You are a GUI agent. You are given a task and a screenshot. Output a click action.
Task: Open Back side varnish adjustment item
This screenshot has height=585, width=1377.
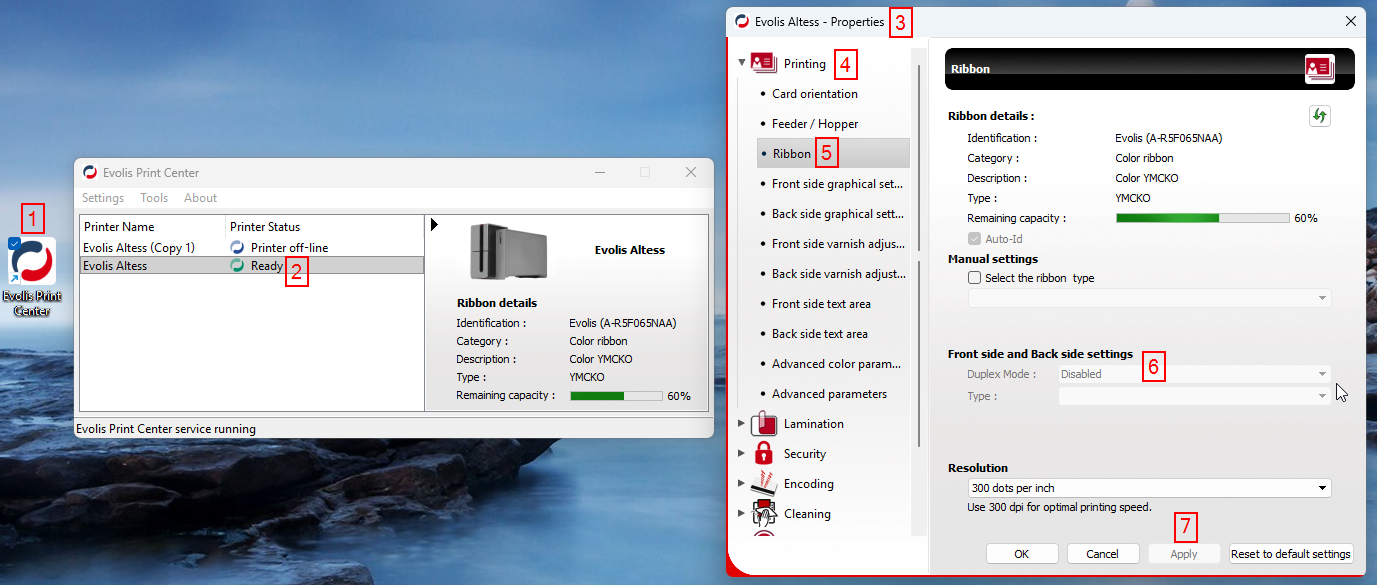click(837, 274)
